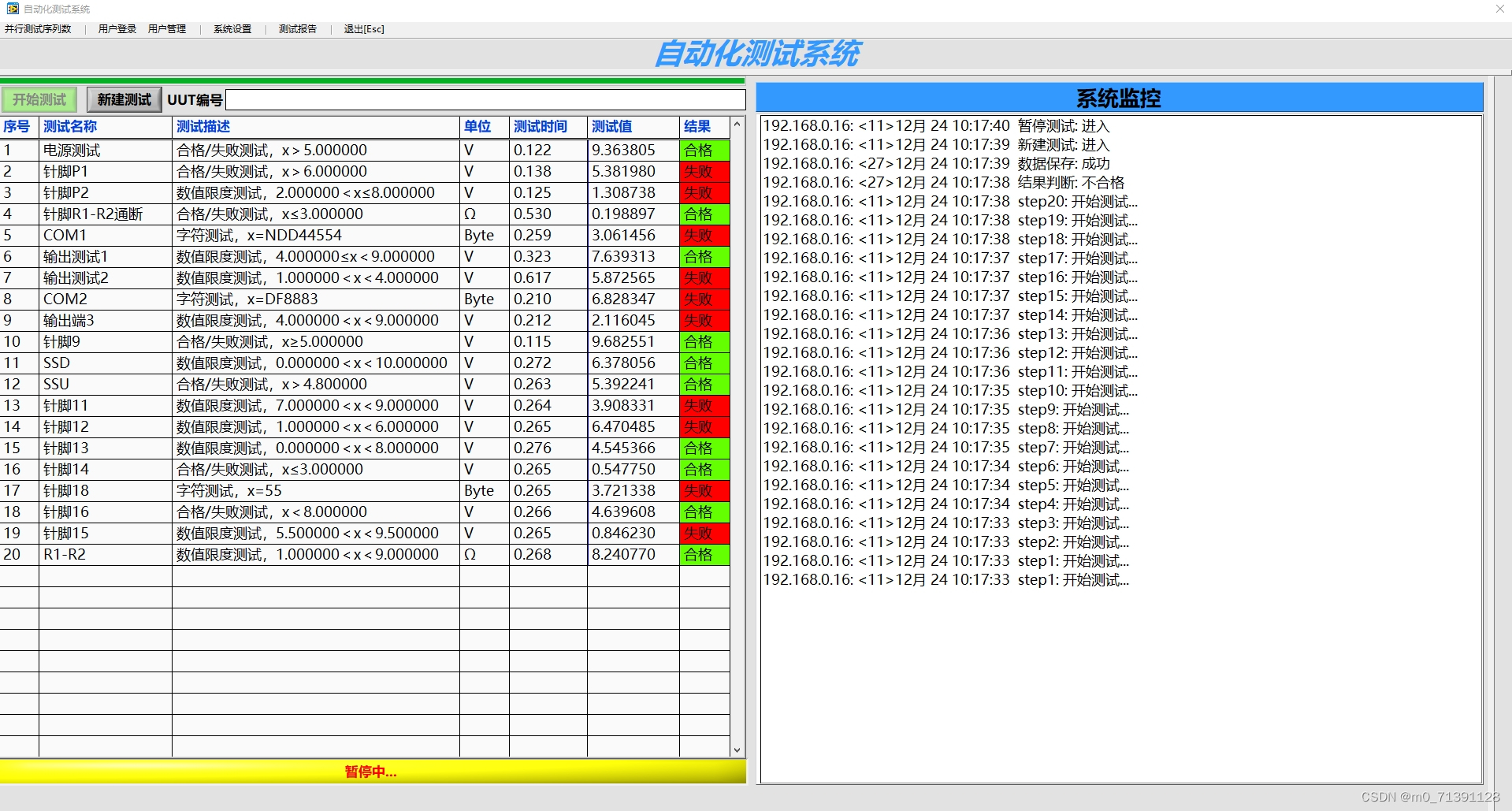Open the 测试报告 menu
Screen dimensions: 1512x811
[x=298, y=29]
